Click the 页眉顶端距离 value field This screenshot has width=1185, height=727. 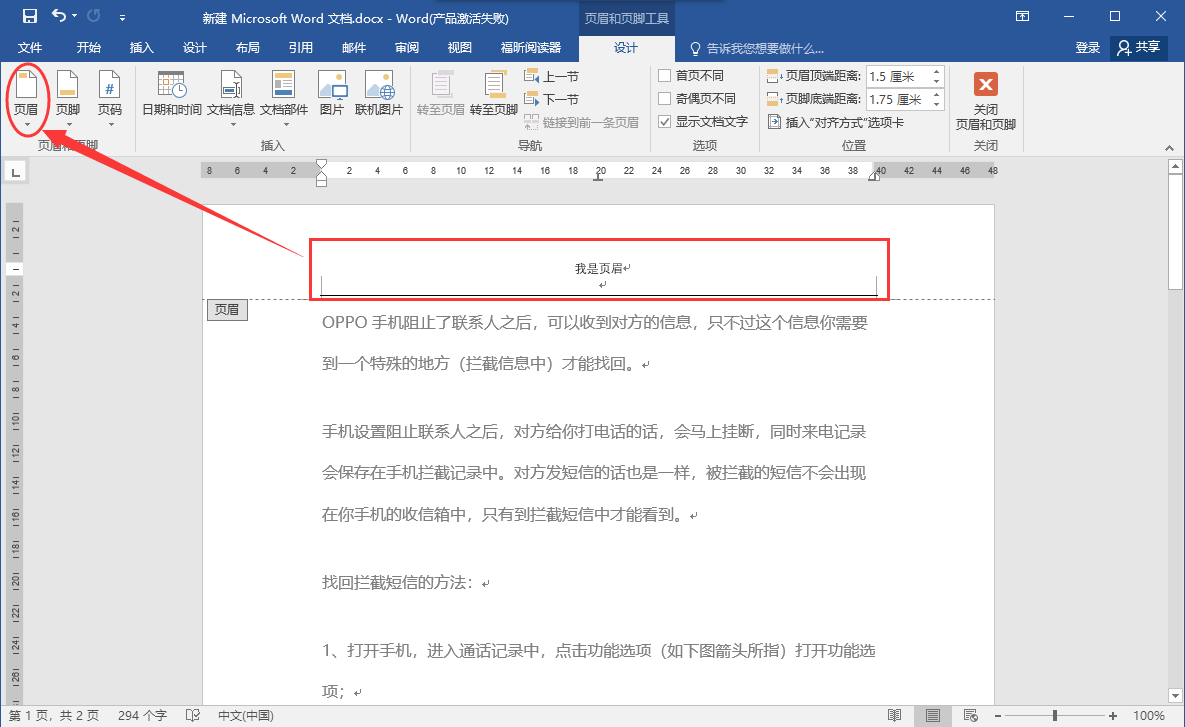point(898,76)
